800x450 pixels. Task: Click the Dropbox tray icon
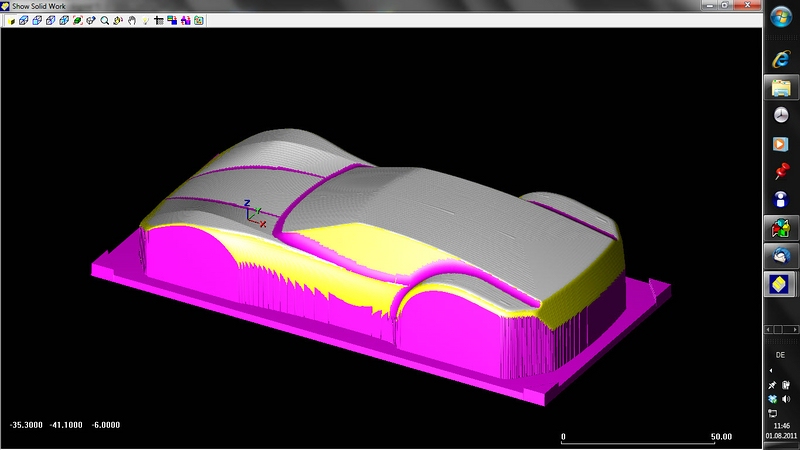772,399
